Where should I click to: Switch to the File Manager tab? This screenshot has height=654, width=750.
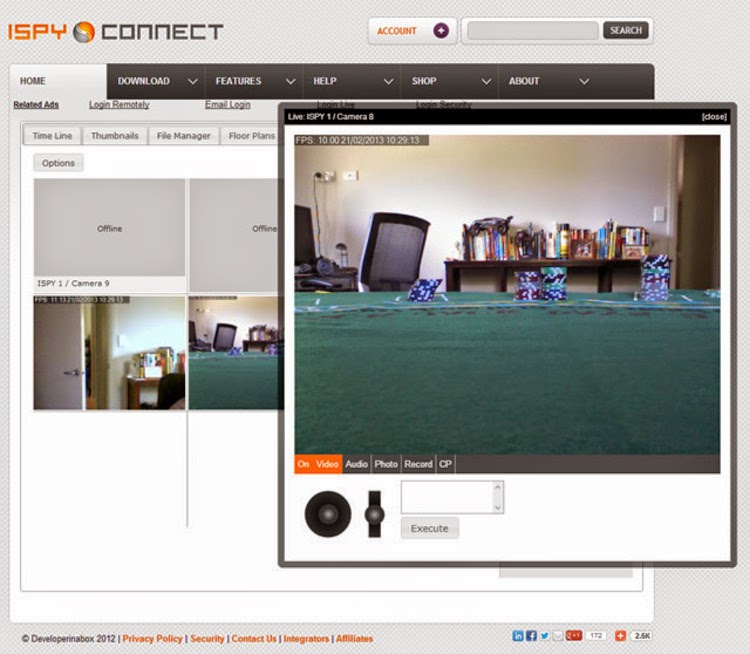(x=184, y=136)
